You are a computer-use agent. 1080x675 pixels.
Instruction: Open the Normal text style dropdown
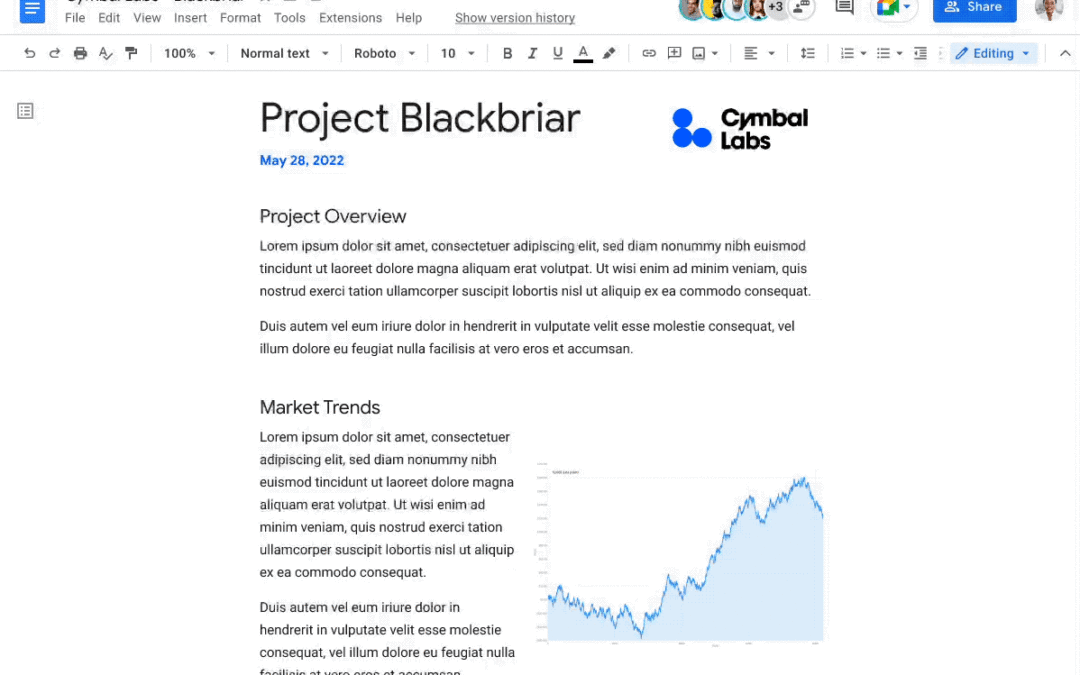click(x=284, y=53)
